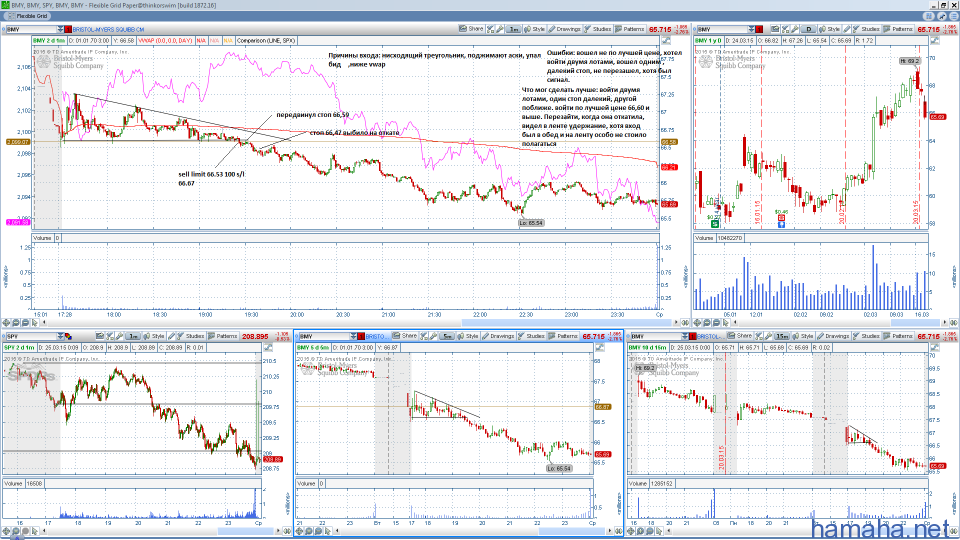Open Drawings in bottom-right BMY chart
This screenshot has width=960, height=540.
pos(833,336)
